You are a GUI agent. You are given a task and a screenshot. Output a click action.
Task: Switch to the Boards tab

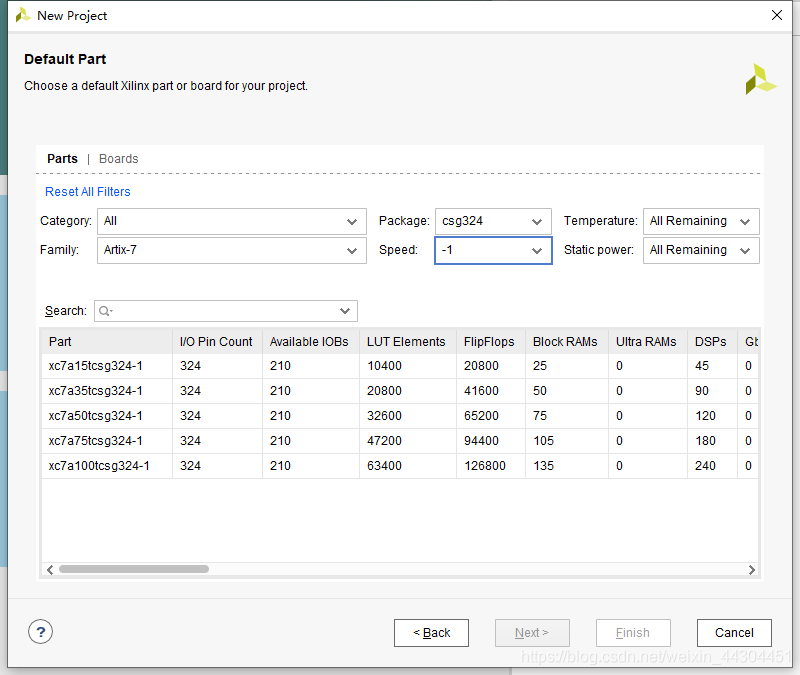click(x=118, y=159)
